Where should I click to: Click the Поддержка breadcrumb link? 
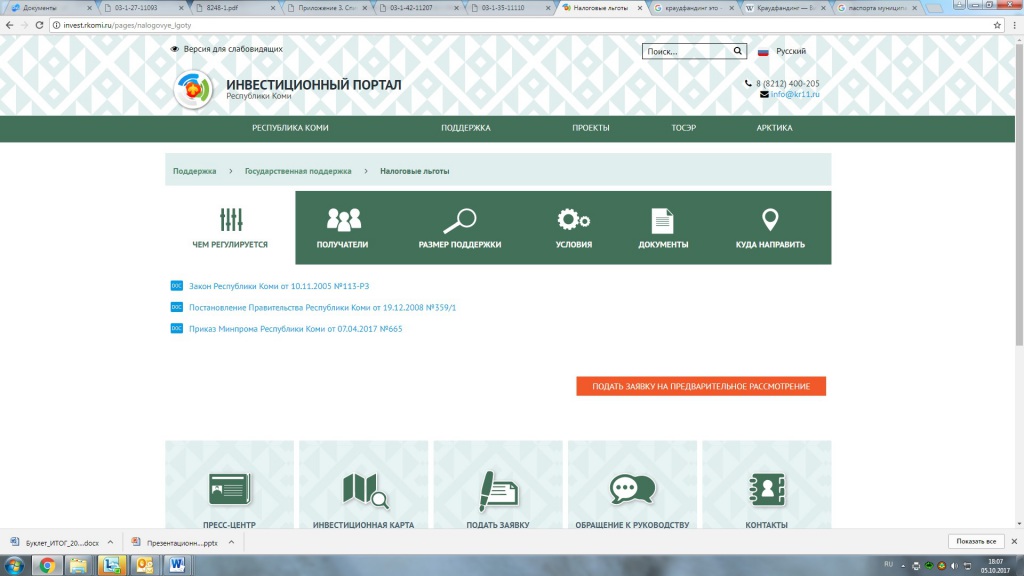[195, 171]
